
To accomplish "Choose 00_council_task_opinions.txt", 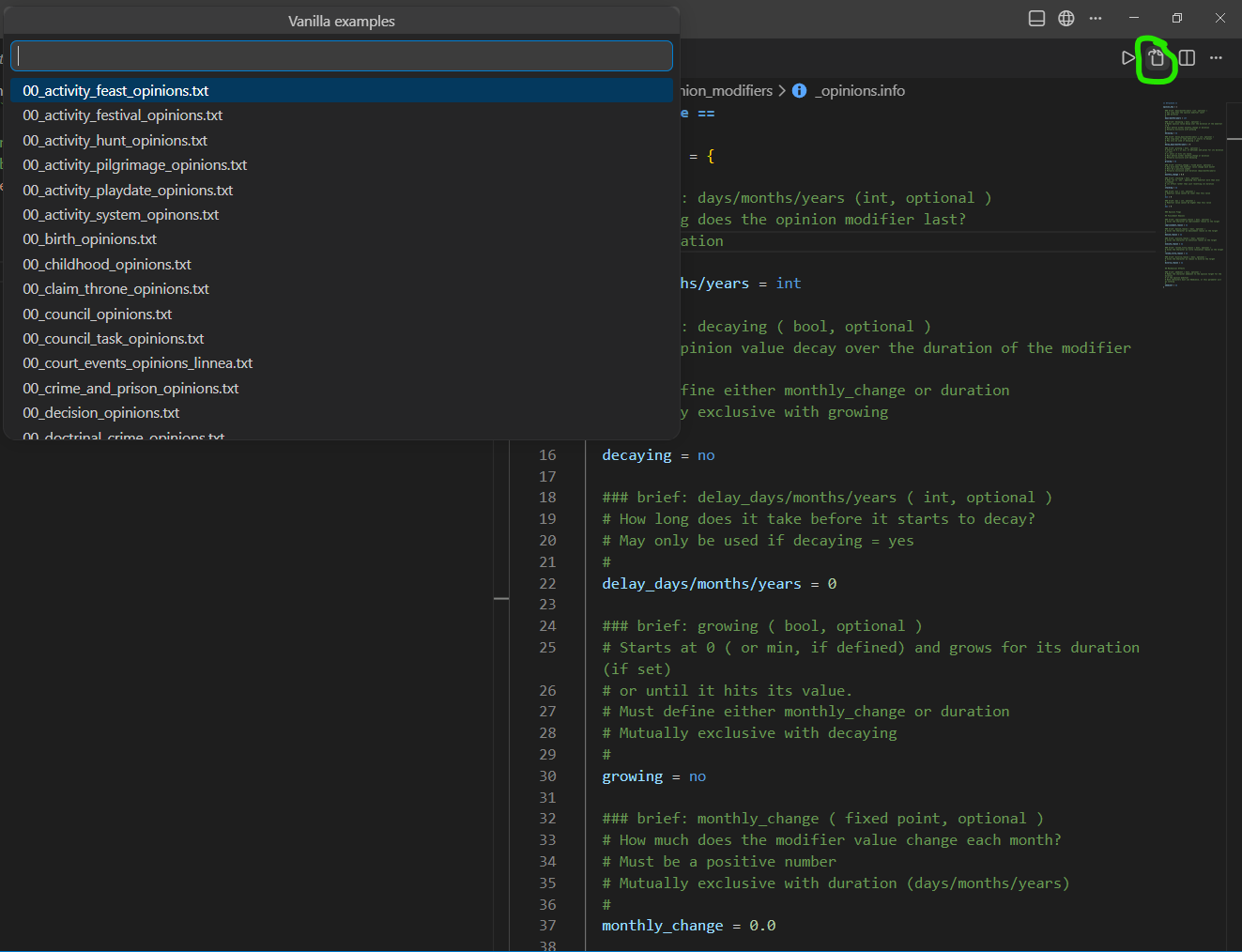I will (x=342, y=339).
